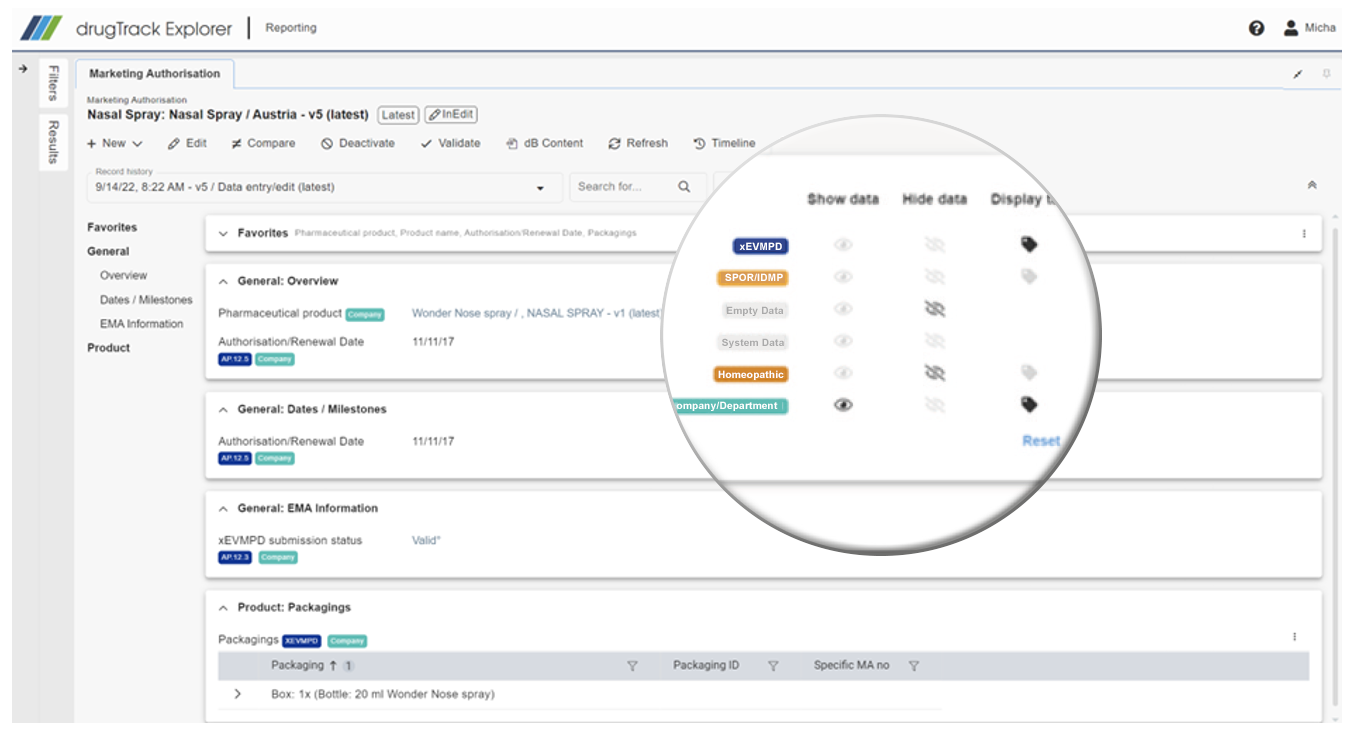The image size is (1352, 733).
Task: Filter the Packaging column
Action: [x=632, y=666]
